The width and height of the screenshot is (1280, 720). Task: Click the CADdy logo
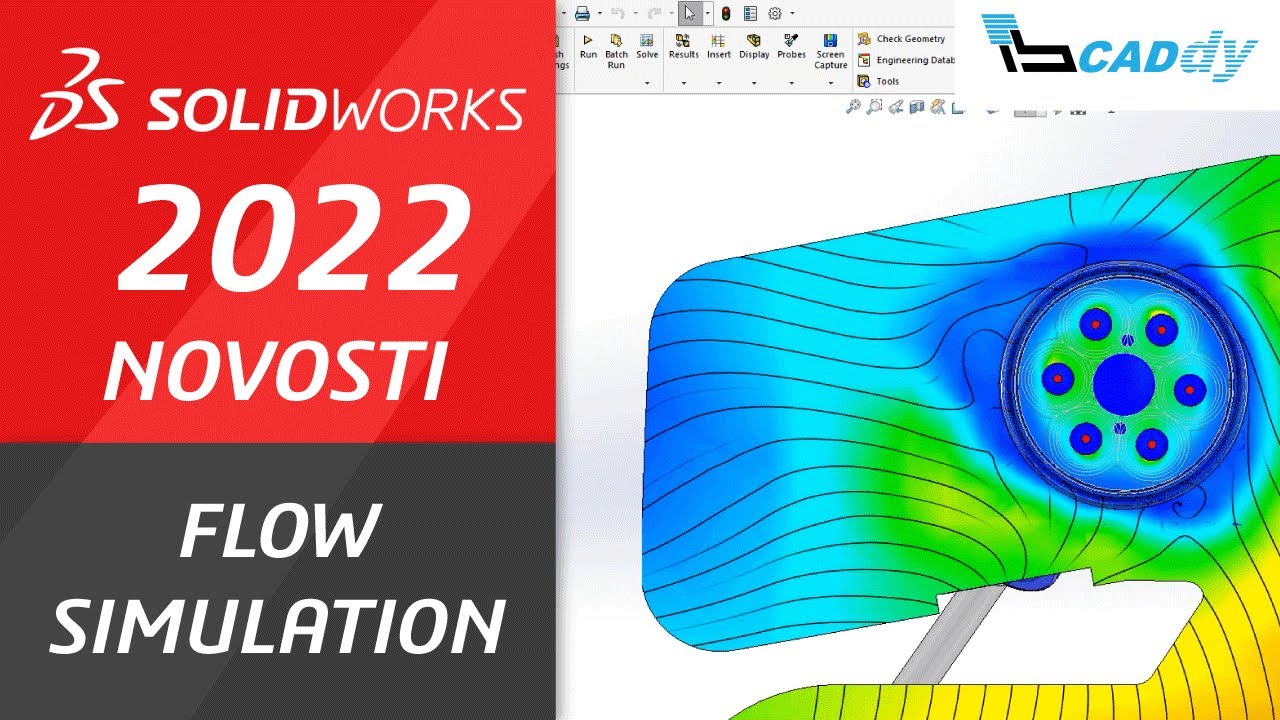[1119, 47]
